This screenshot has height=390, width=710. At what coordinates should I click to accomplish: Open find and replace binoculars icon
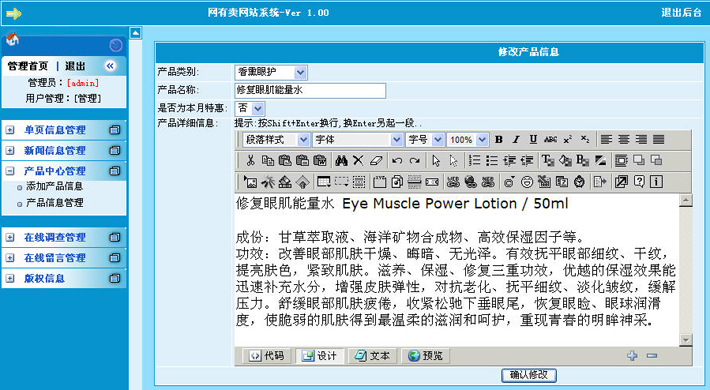tap(341, 160)
